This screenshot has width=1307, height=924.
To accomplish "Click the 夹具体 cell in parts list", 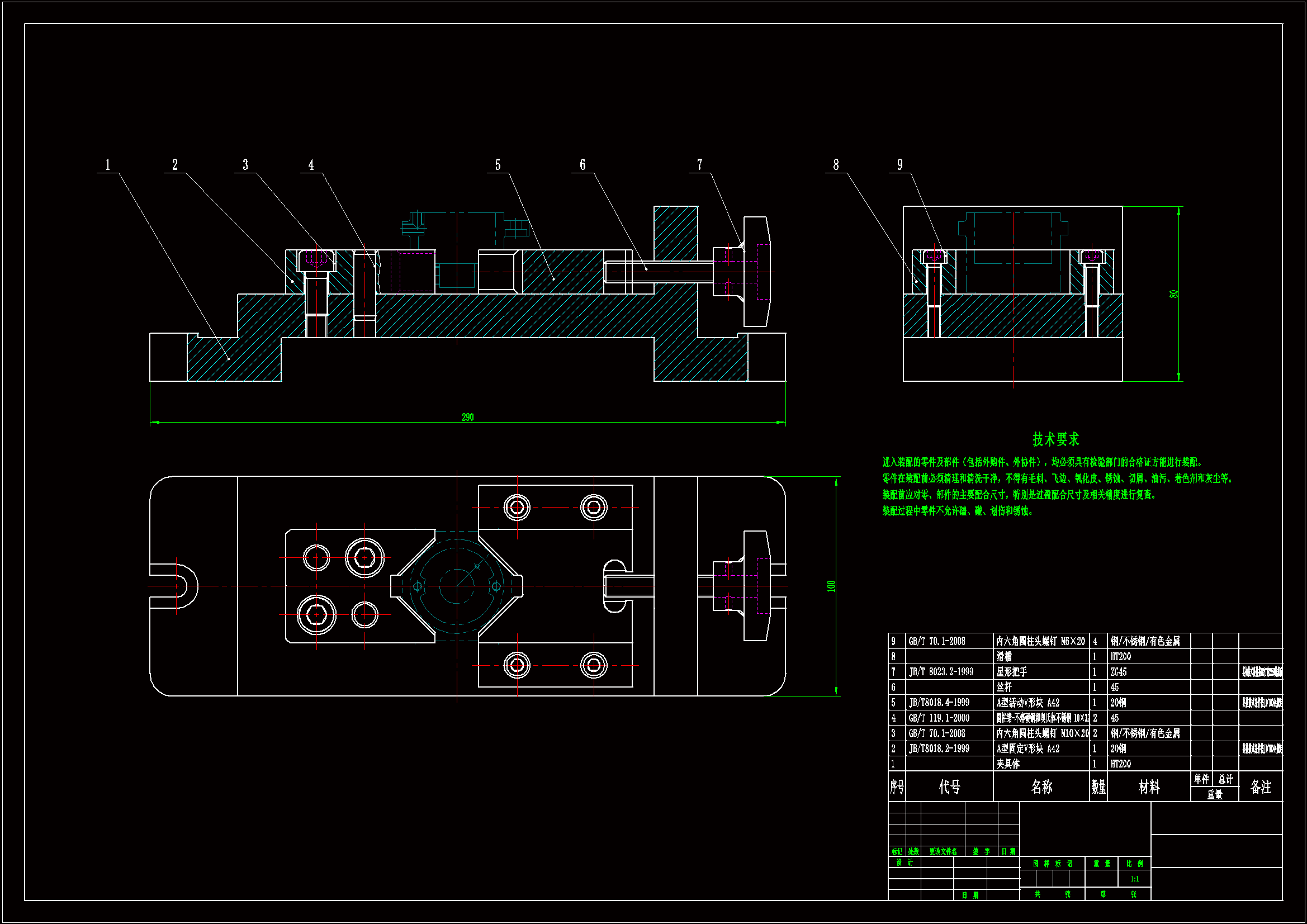I will [x=1007, y=764].
